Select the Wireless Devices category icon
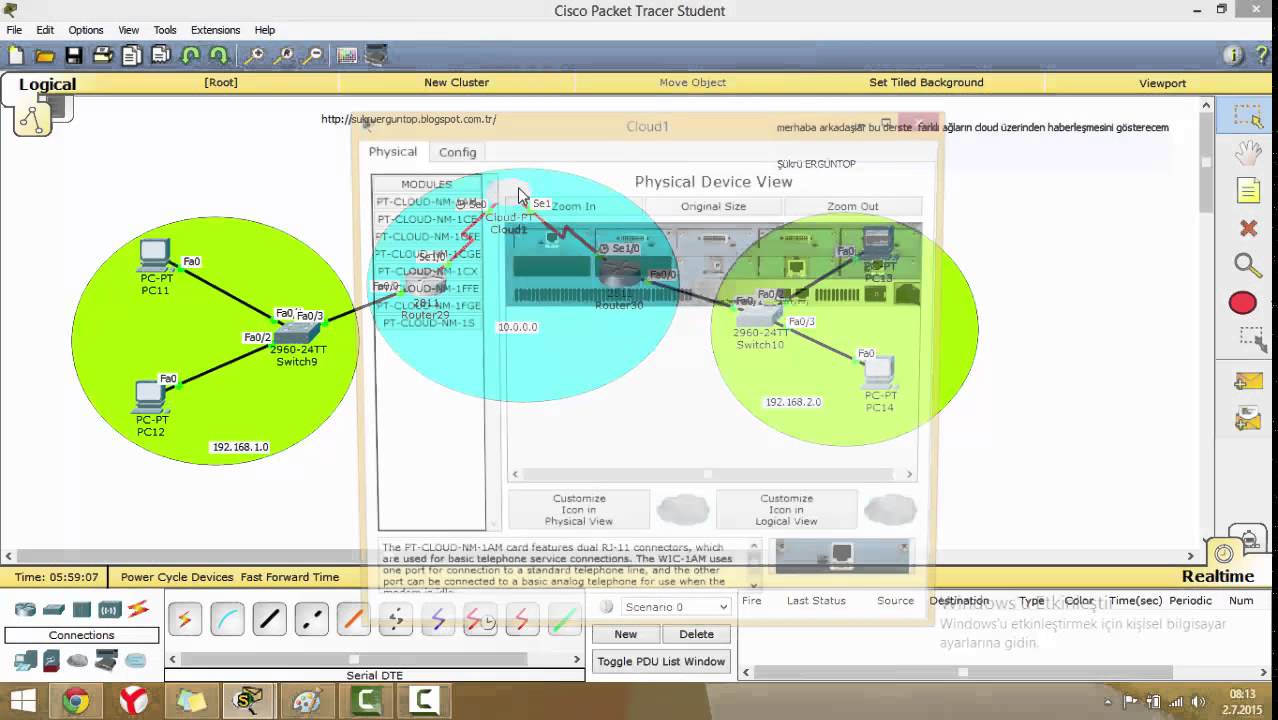1278x720 pixels. point(109,609)
